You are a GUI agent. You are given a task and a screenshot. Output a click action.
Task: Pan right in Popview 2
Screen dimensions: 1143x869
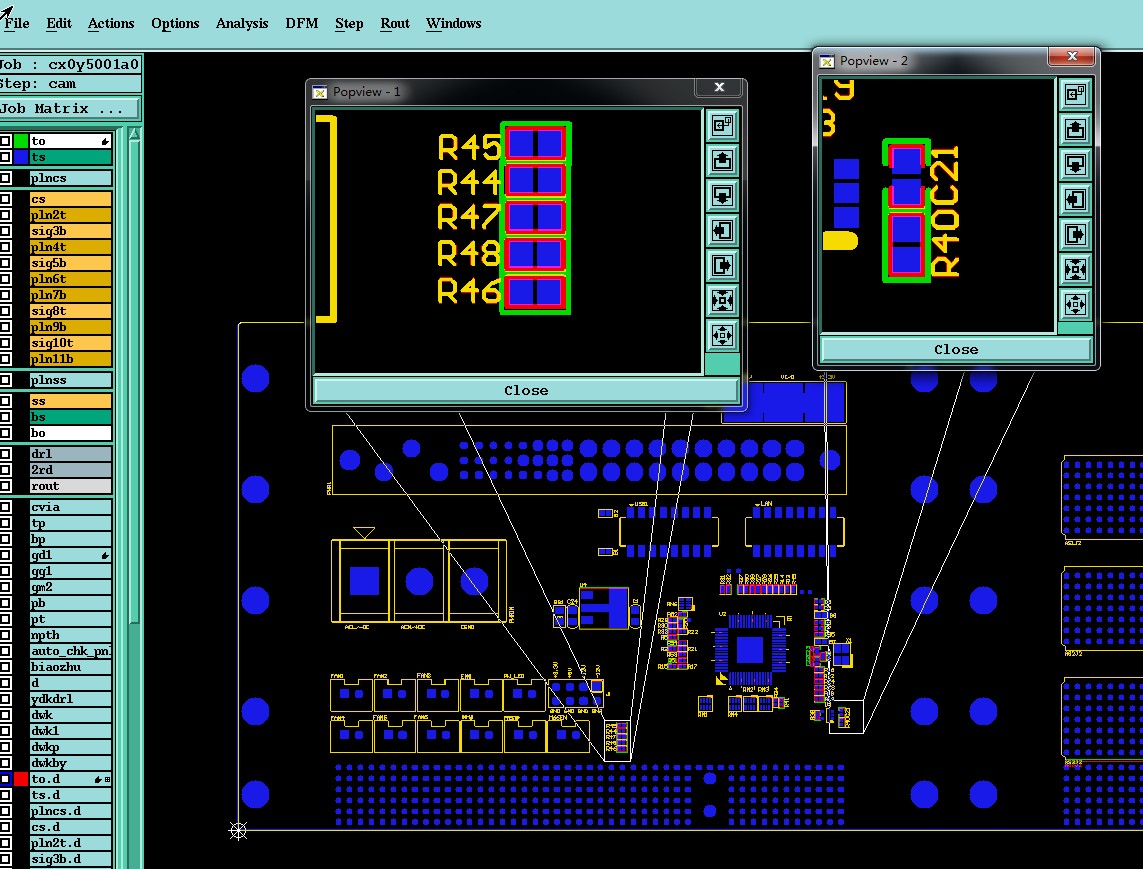pyautogui.click(x=1075, y=235)
